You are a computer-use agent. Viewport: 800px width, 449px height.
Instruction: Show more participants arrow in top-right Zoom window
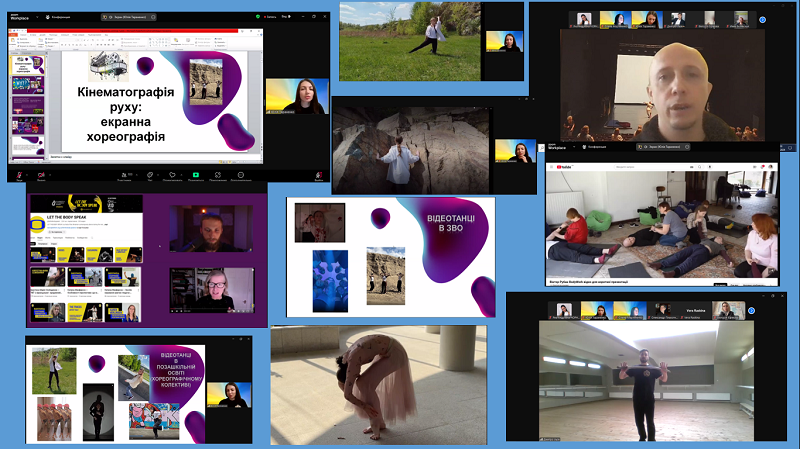tap(762, 20)
